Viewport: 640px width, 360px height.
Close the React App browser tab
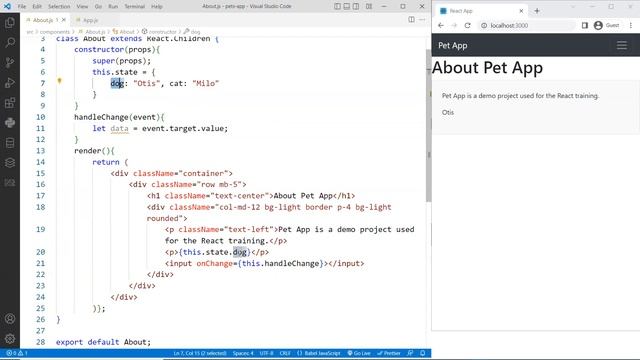(x=521, y=11)
